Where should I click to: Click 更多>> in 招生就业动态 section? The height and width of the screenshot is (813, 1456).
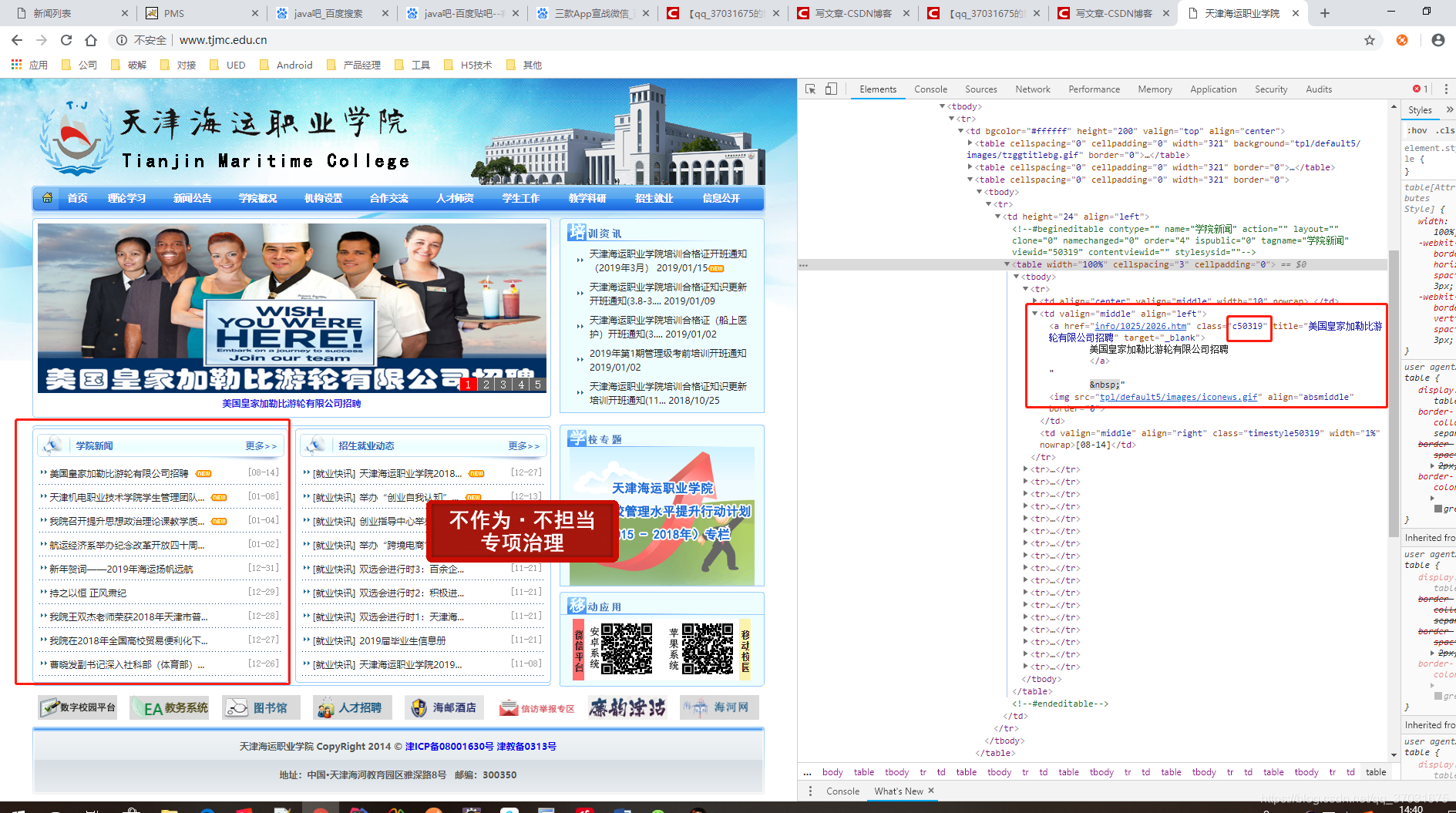click(523, 446)
